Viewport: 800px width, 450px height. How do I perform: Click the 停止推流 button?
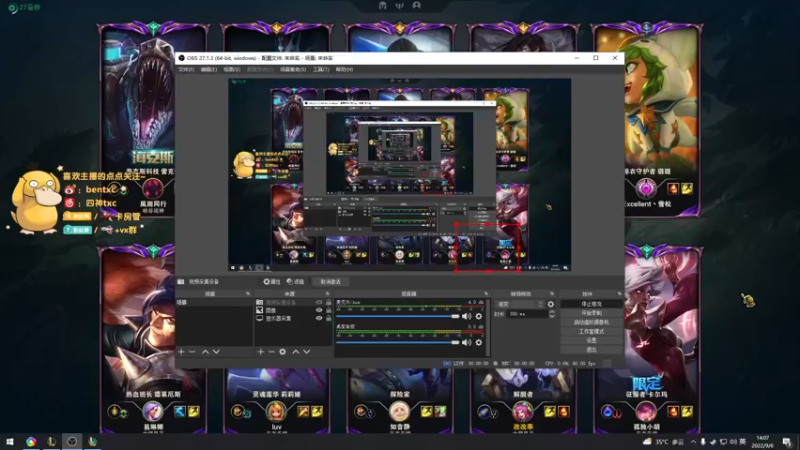click(x=591, y=304)
